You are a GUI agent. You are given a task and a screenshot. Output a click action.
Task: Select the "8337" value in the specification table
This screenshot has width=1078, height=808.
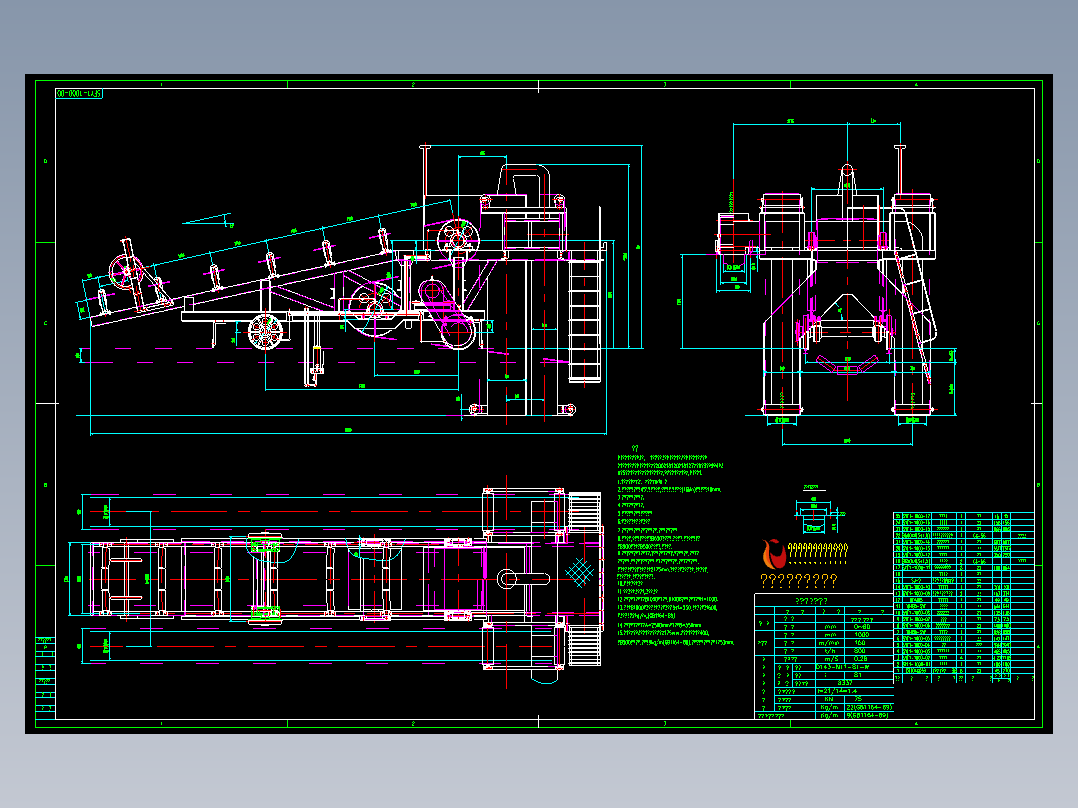845,683
